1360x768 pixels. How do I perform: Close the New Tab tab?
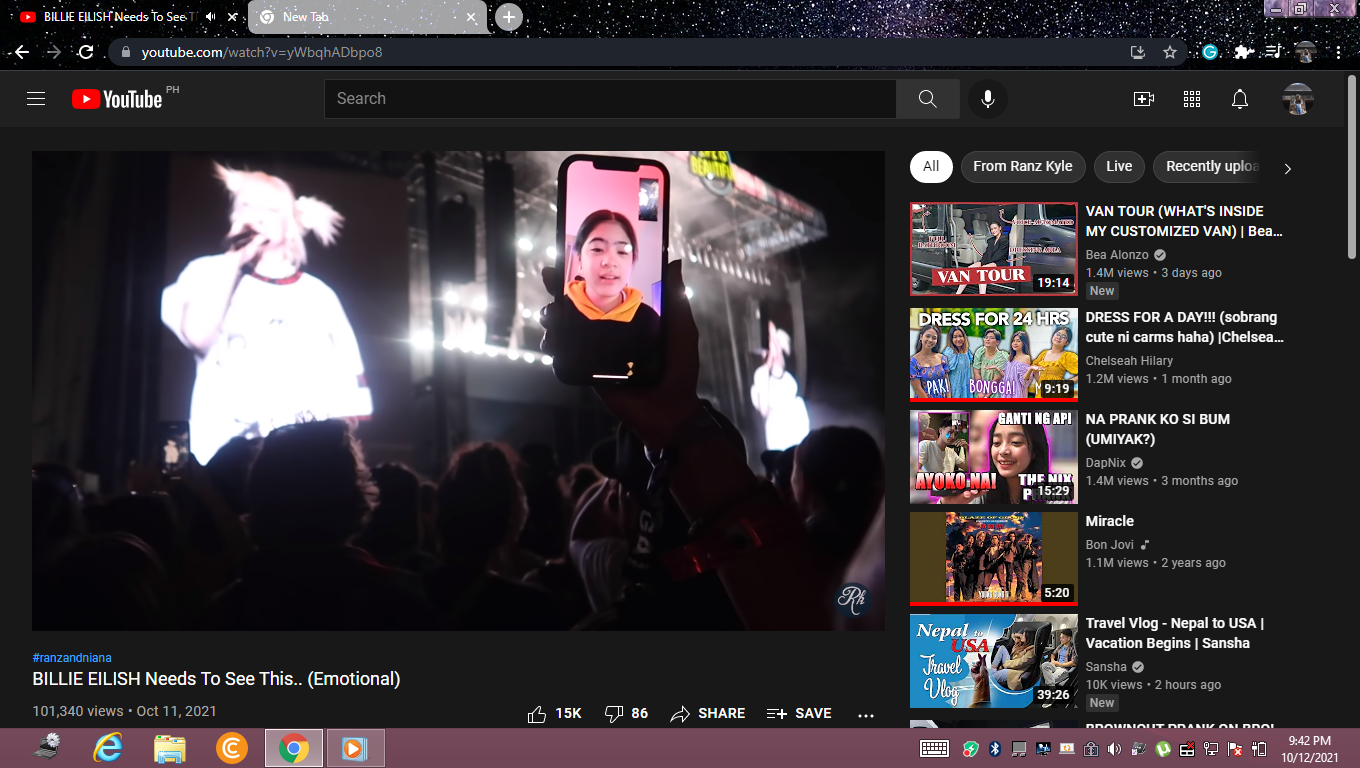coord(469,17)
